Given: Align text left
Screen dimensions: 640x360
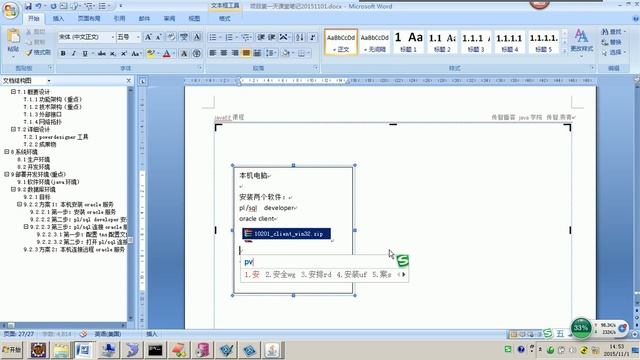Looking at the screenshot, I should point(213,53).
